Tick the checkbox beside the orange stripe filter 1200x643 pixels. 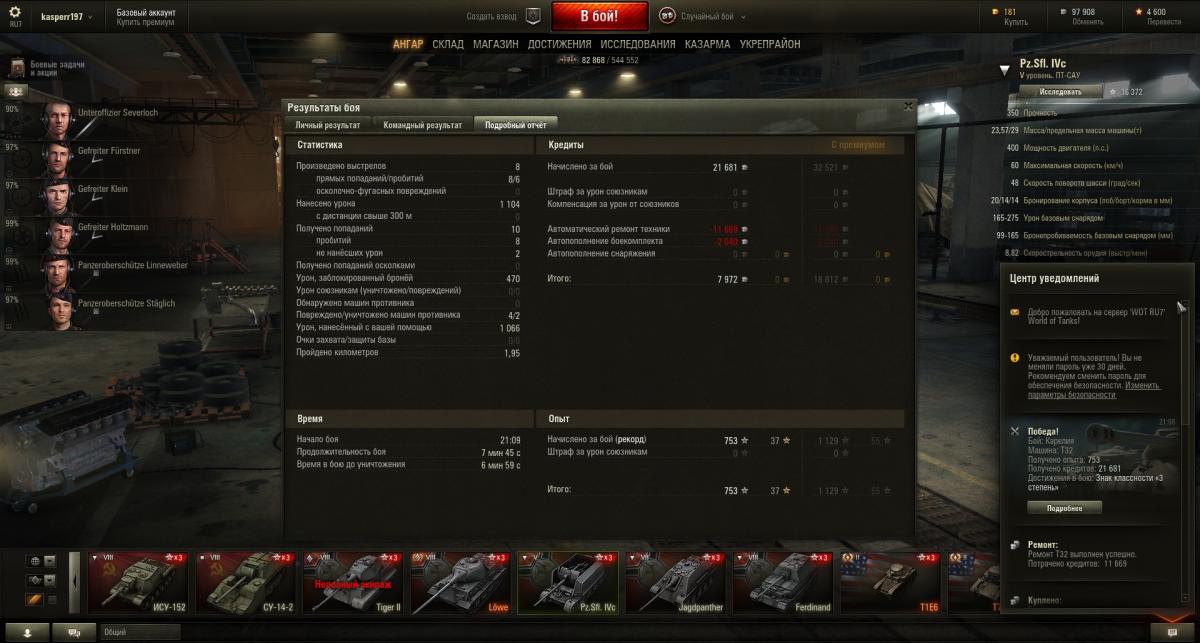[x=51, y=600]
